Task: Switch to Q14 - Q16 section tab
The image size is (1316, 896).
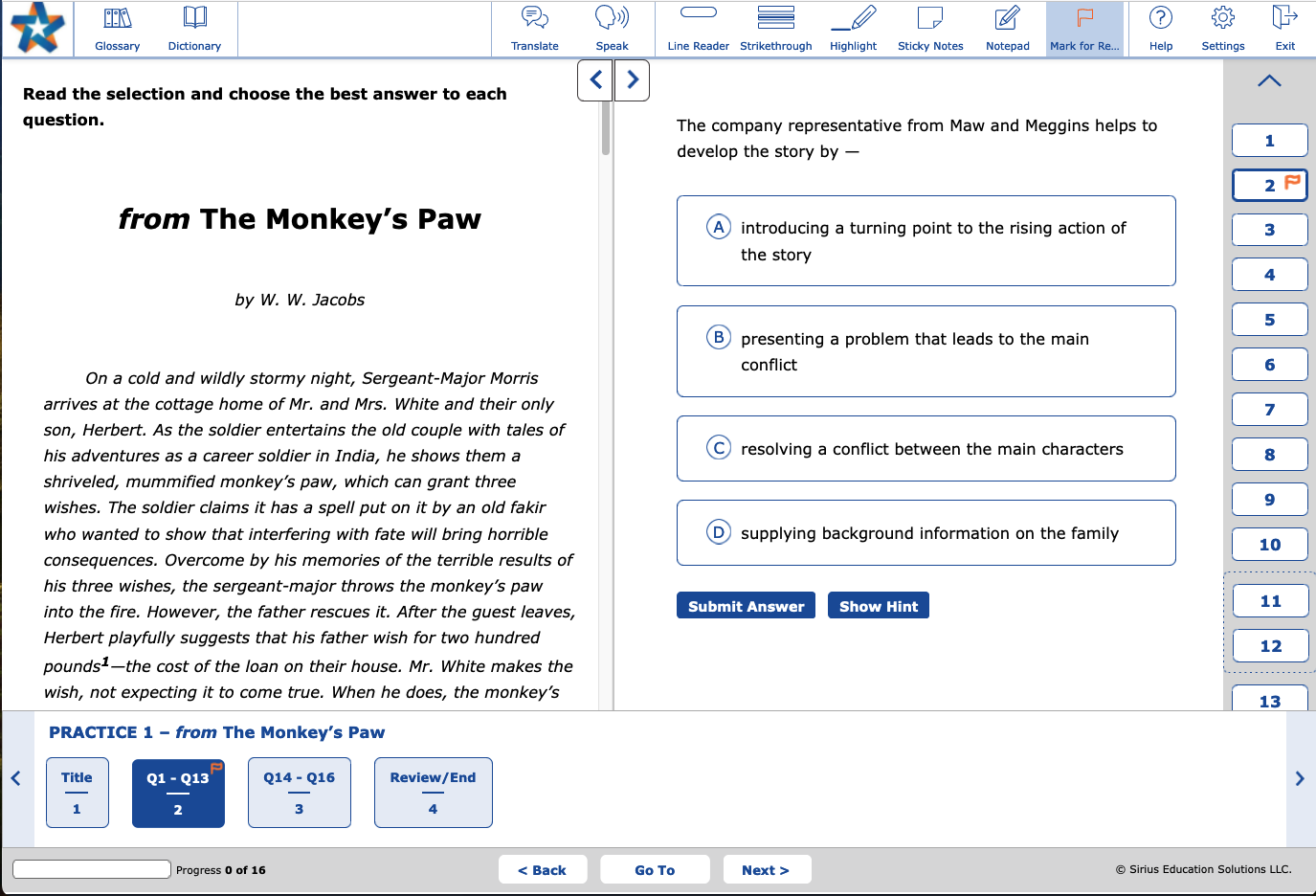Action: click(x=299, y=793)
